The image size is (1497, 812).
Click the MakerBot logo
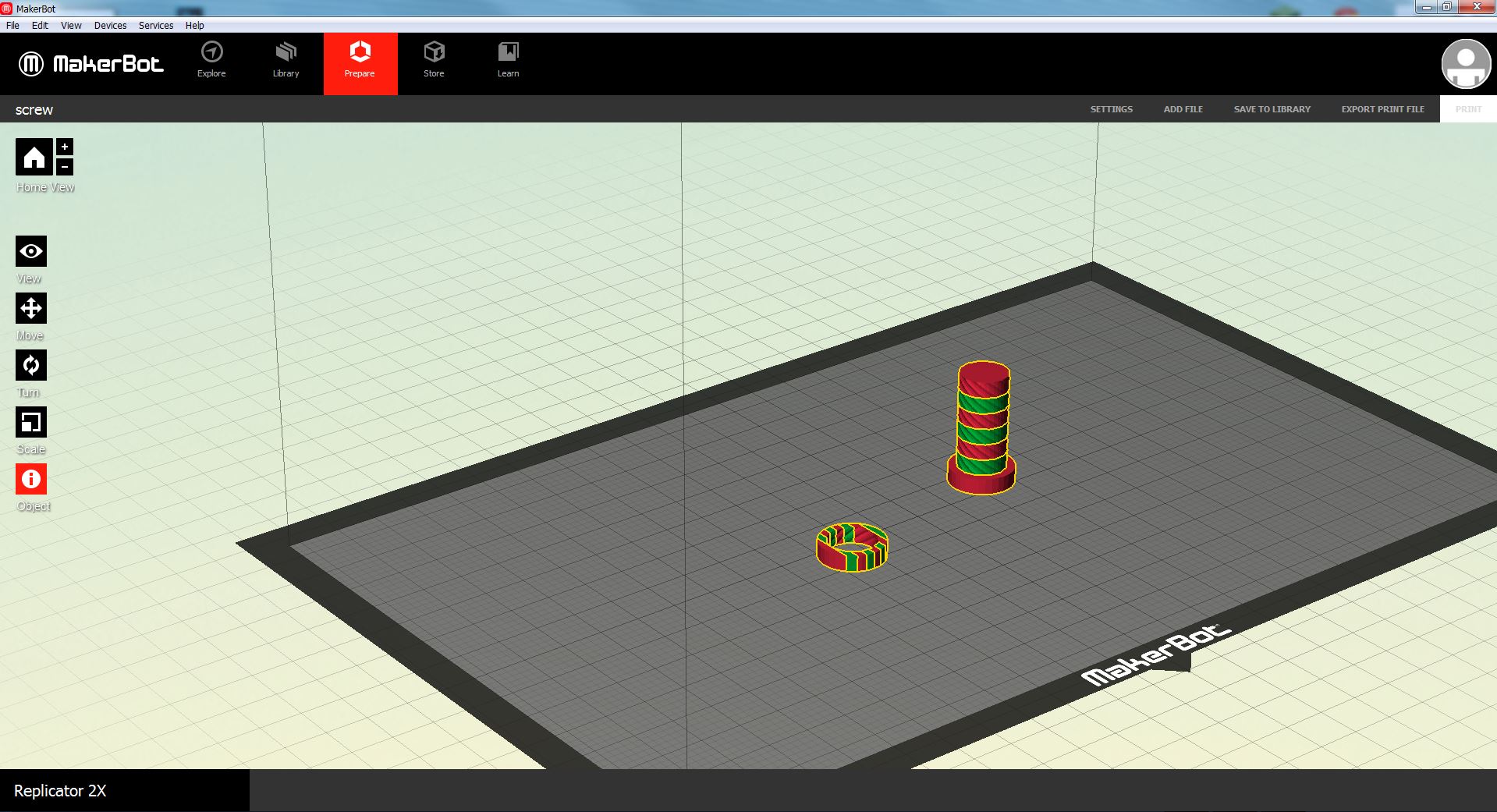pos(91,63)
